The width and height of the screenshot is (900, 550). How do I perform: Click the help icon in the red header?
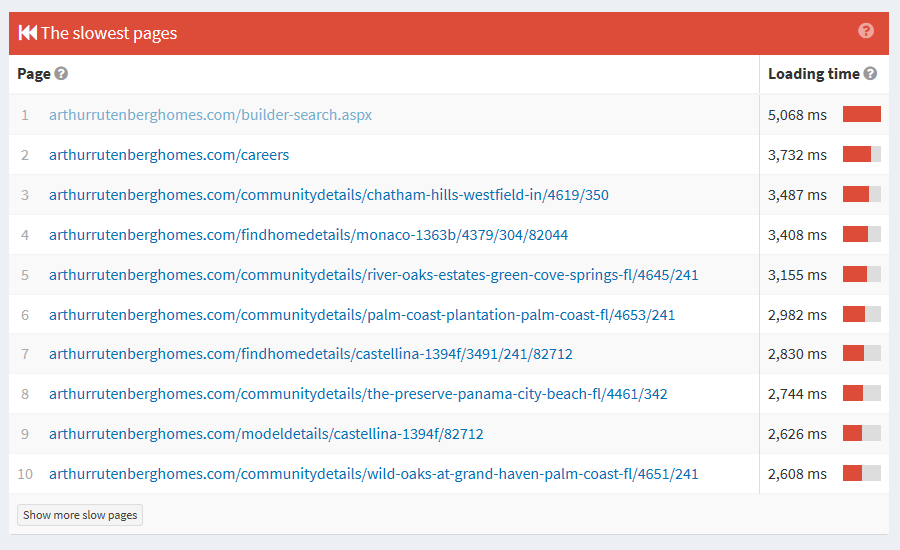tap(866, 31)
